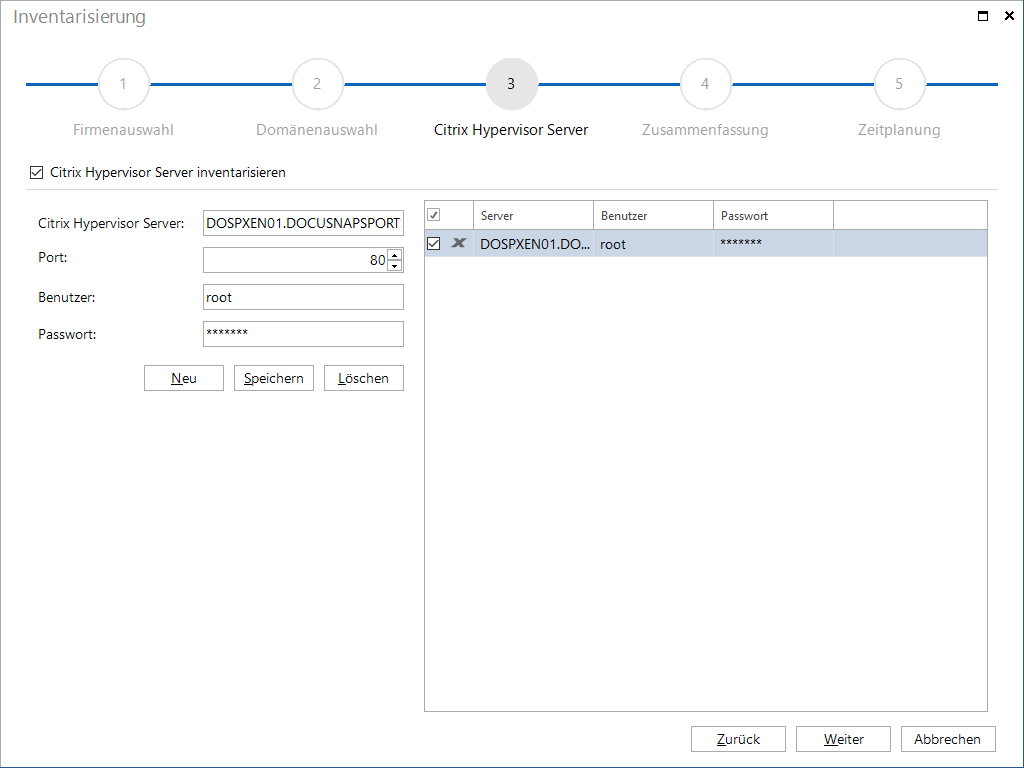Click the Passwort input field

303,334
